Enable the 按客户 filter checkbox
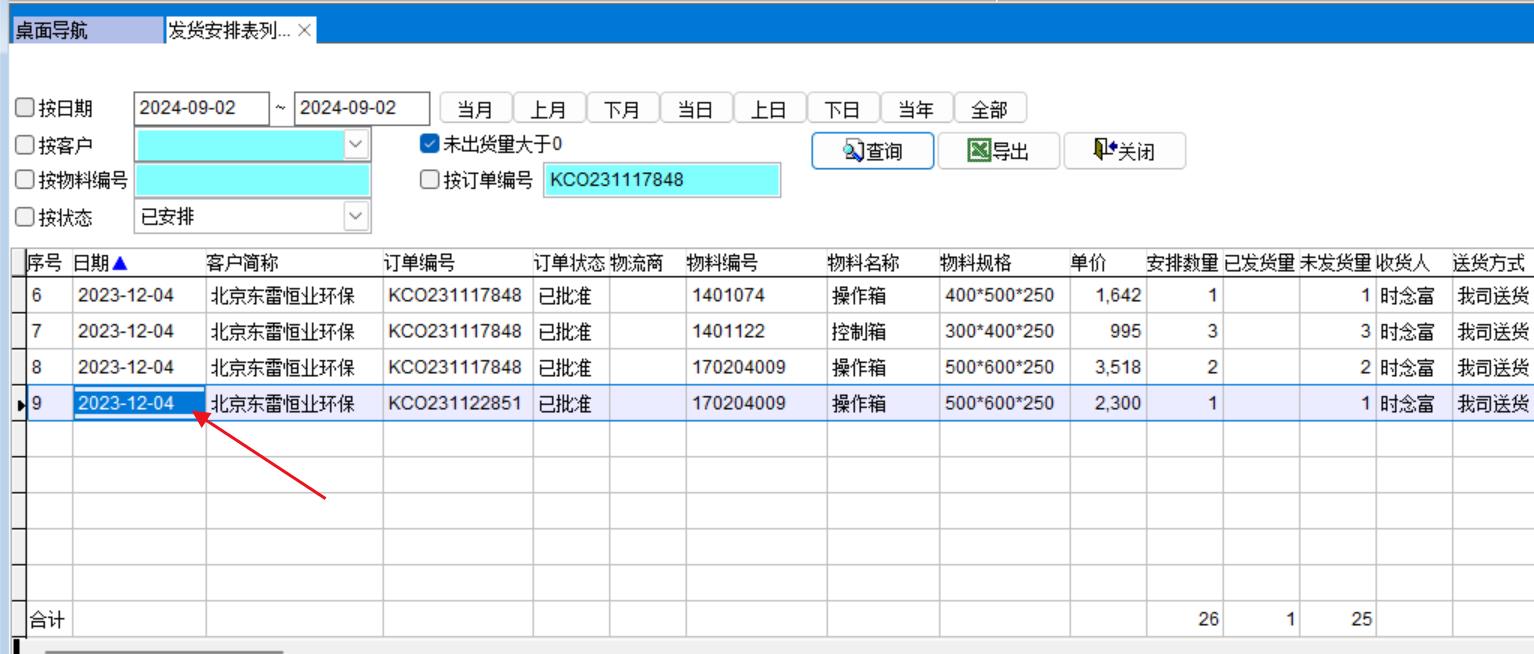 [x=24, y=145]
